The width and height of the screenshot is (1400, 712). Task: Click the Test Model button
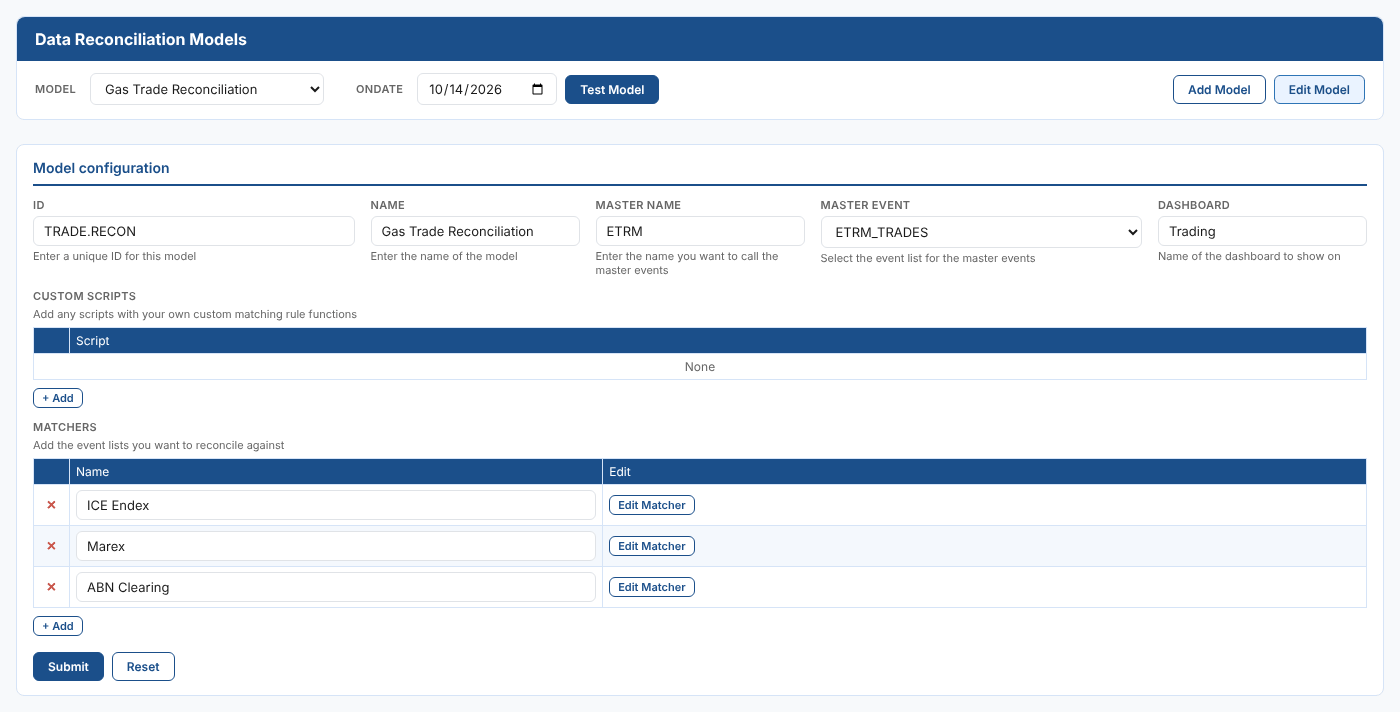612,89
